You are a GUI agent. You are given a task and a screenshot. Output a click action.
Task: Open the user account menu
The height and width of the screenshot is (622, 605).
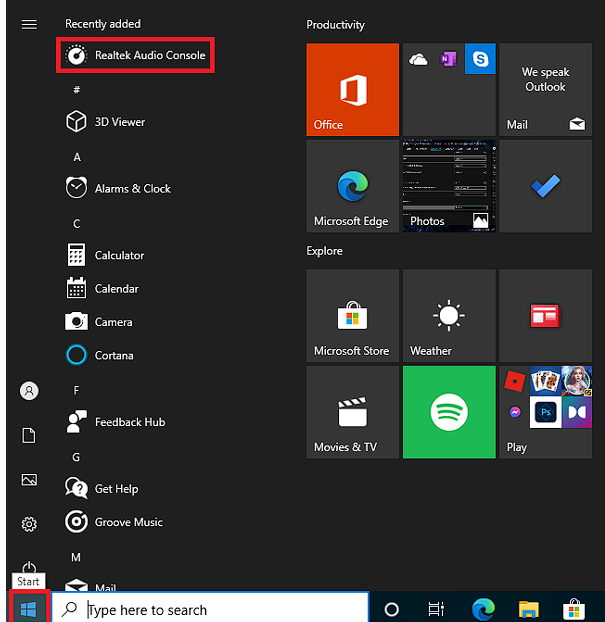click(x=29, y=391)
